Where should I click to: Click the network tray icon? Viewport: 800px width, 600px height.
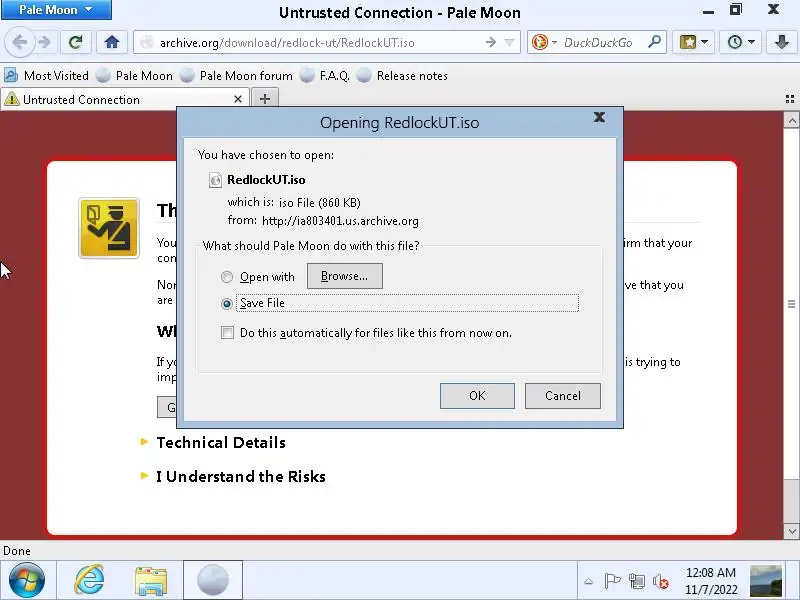pyautogui.click(x=636, y=581)
